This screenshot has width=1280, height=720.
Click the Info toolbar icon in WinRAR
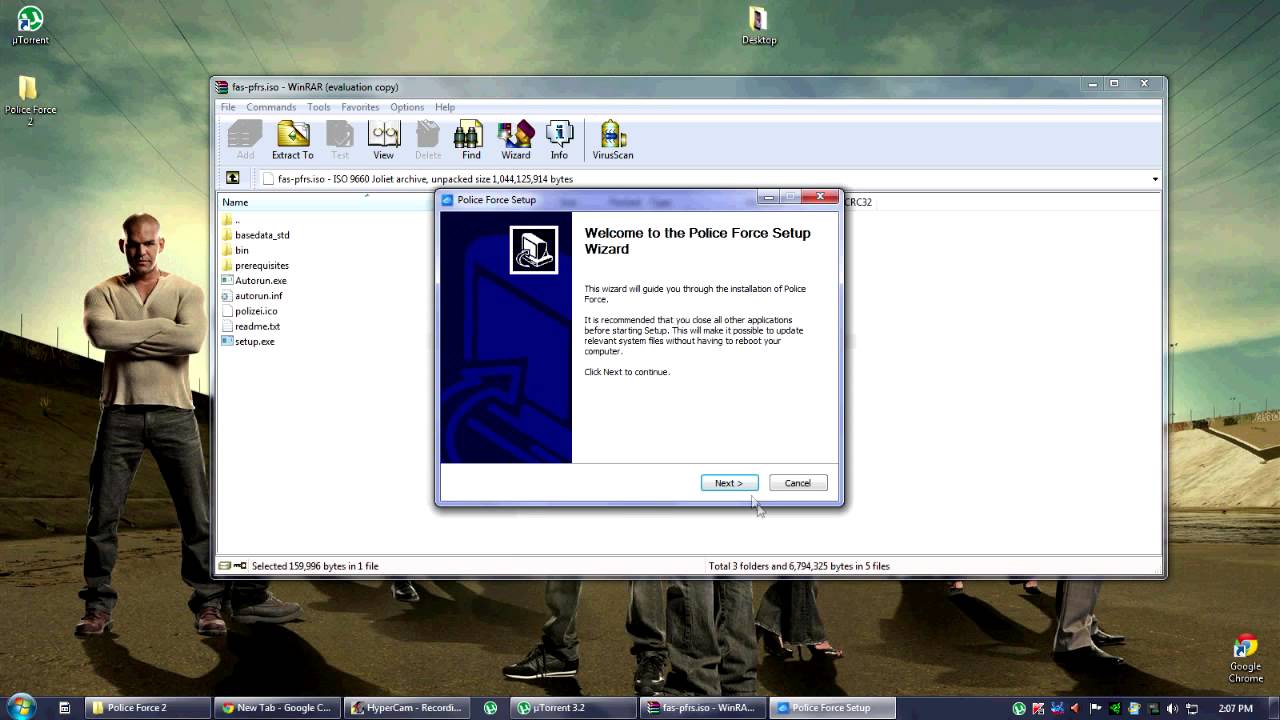point(559,140)
